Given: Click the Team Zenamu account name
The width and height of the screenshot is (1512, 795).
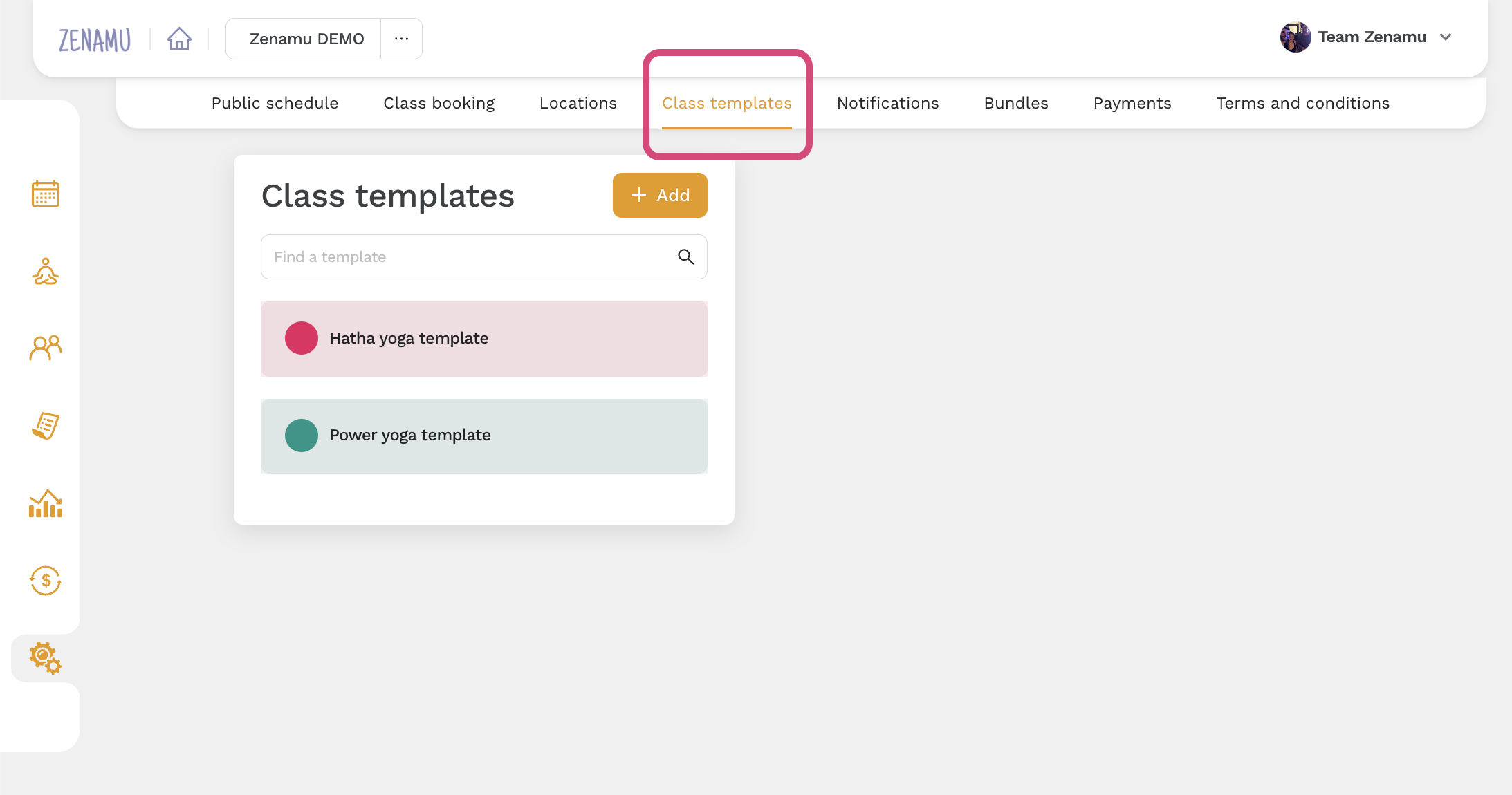Looking at the screenshot, I should pos(1372,37).
